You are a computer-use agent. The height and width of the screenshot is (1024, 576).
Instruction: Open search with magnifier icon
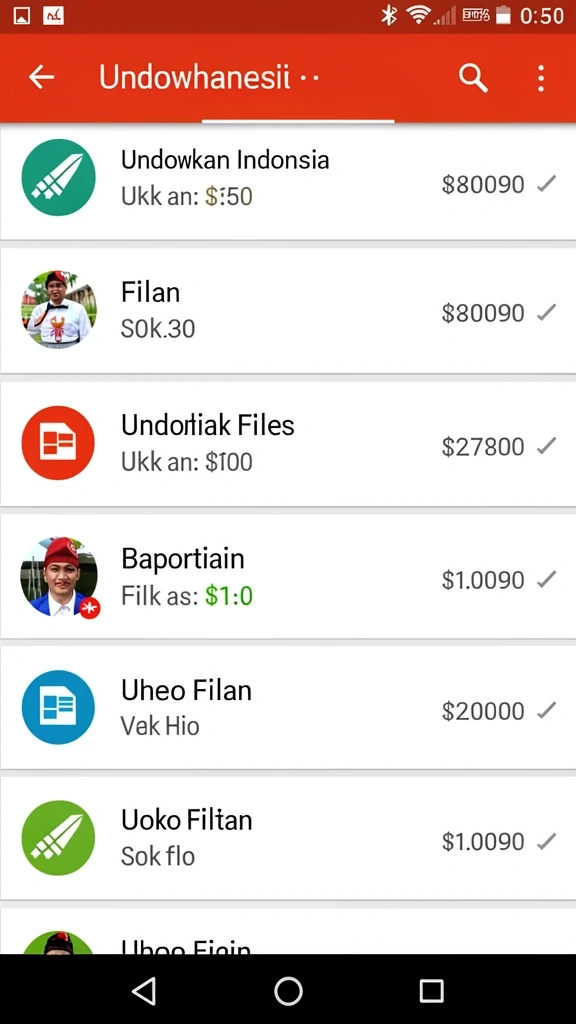point(473,78)
